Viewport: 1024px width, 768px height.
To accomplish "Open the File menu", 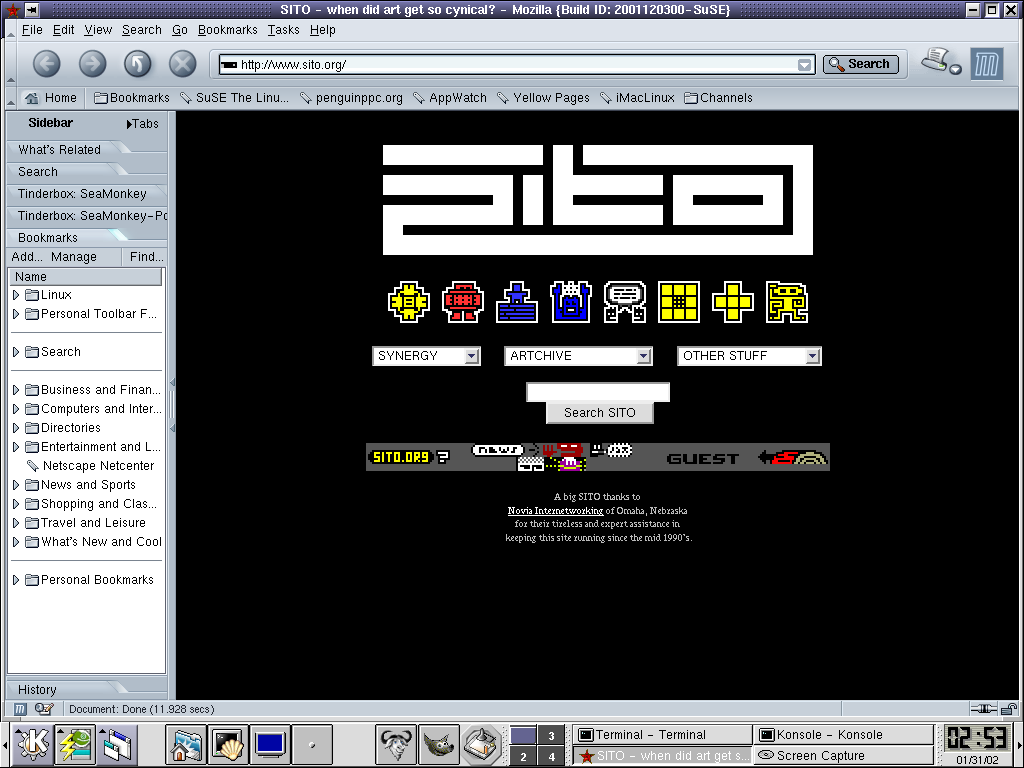I will (x=32, y=30).
